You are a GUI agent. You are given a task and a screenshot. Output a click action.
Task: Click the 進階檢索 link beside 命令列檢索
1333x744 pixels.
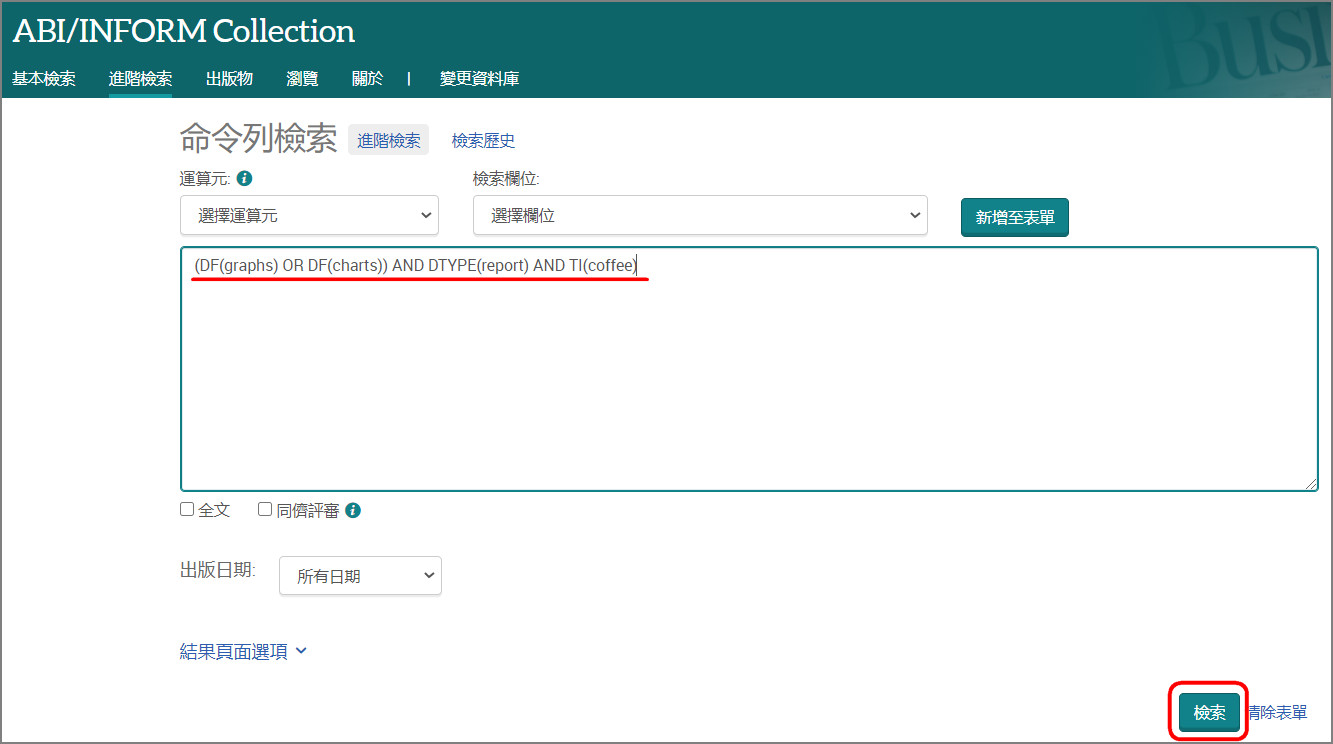[389, 141]
